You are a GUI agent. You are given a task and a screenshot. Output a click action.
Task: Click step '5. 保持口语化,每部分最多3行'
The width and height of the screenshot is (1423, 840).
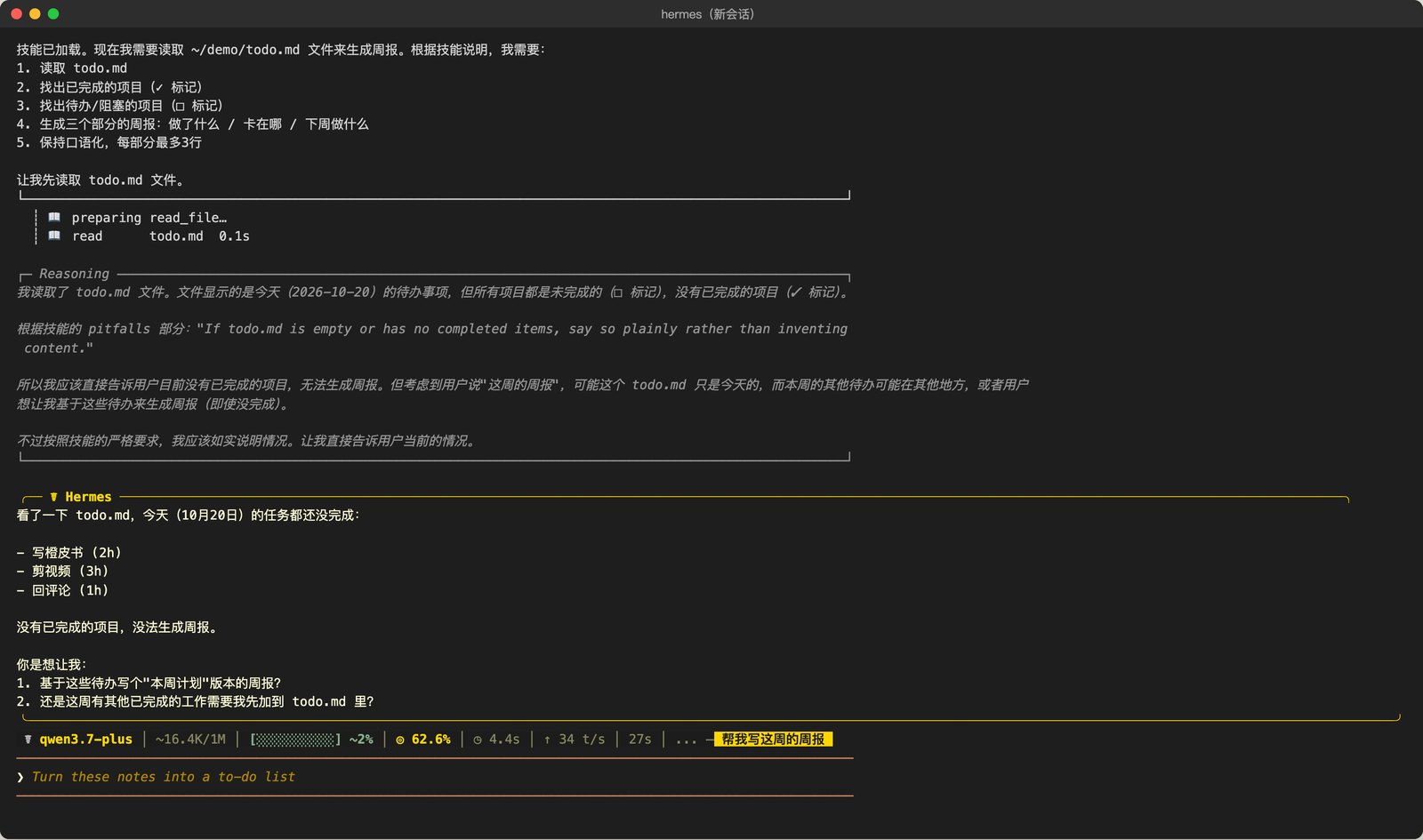point(109,143)
